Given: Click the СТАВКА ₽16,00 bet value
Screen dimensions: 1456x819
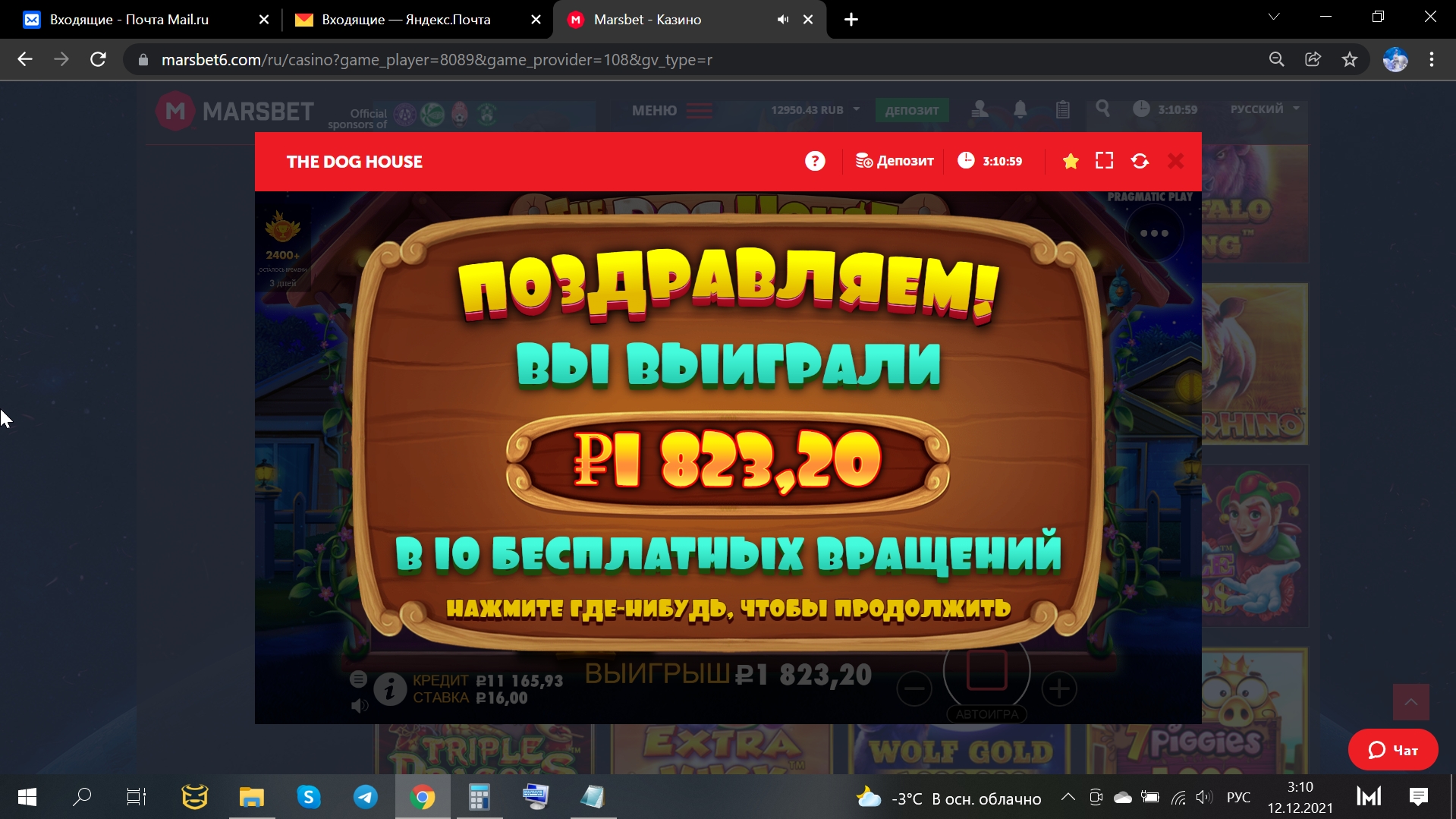Looking at the screenshot, I should (x=470, y=698).
